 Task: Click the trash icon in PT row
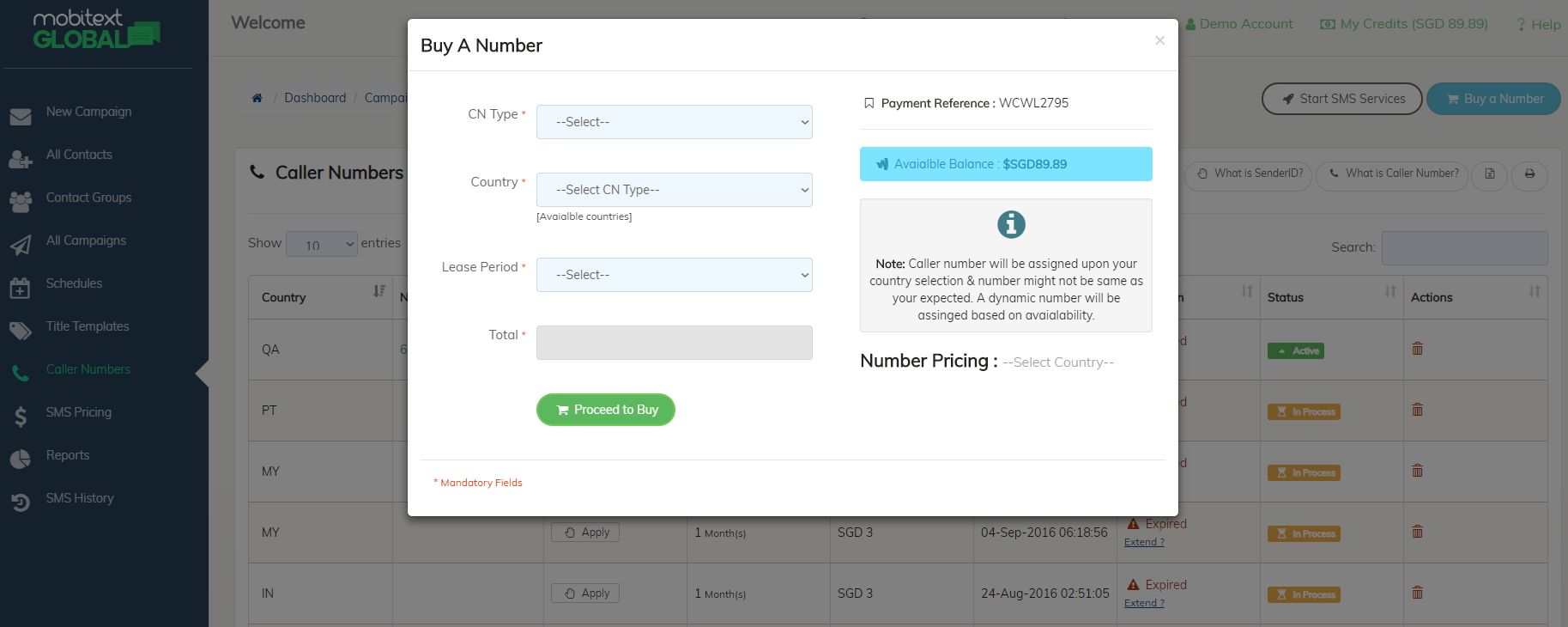[x=1417, y=410]
